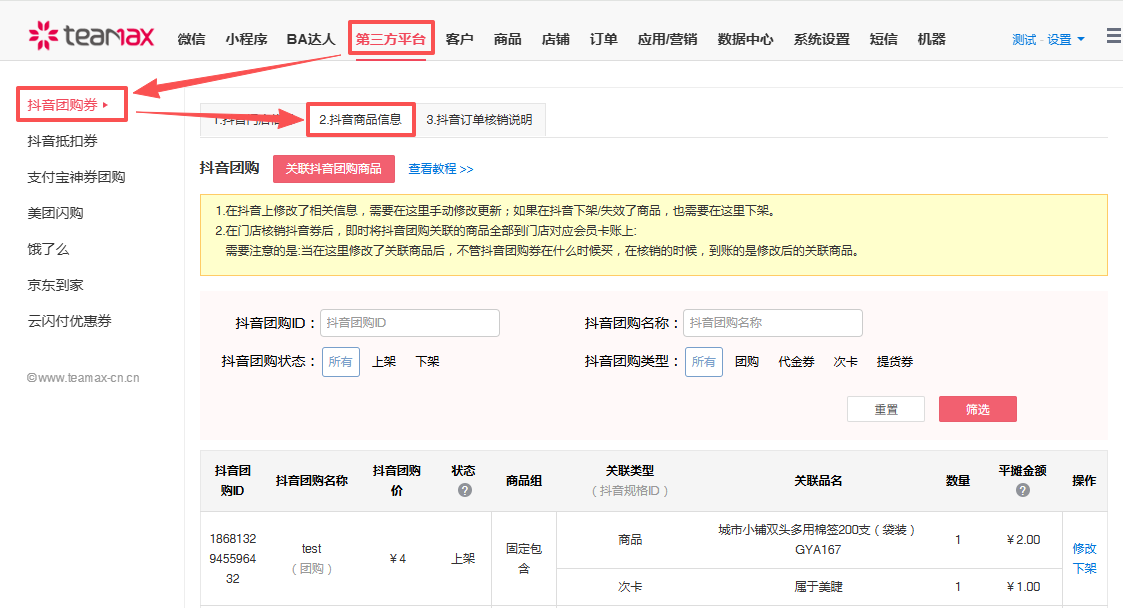Open the 查看教程 >> link
1123x608 pixels.
point(440,169)
